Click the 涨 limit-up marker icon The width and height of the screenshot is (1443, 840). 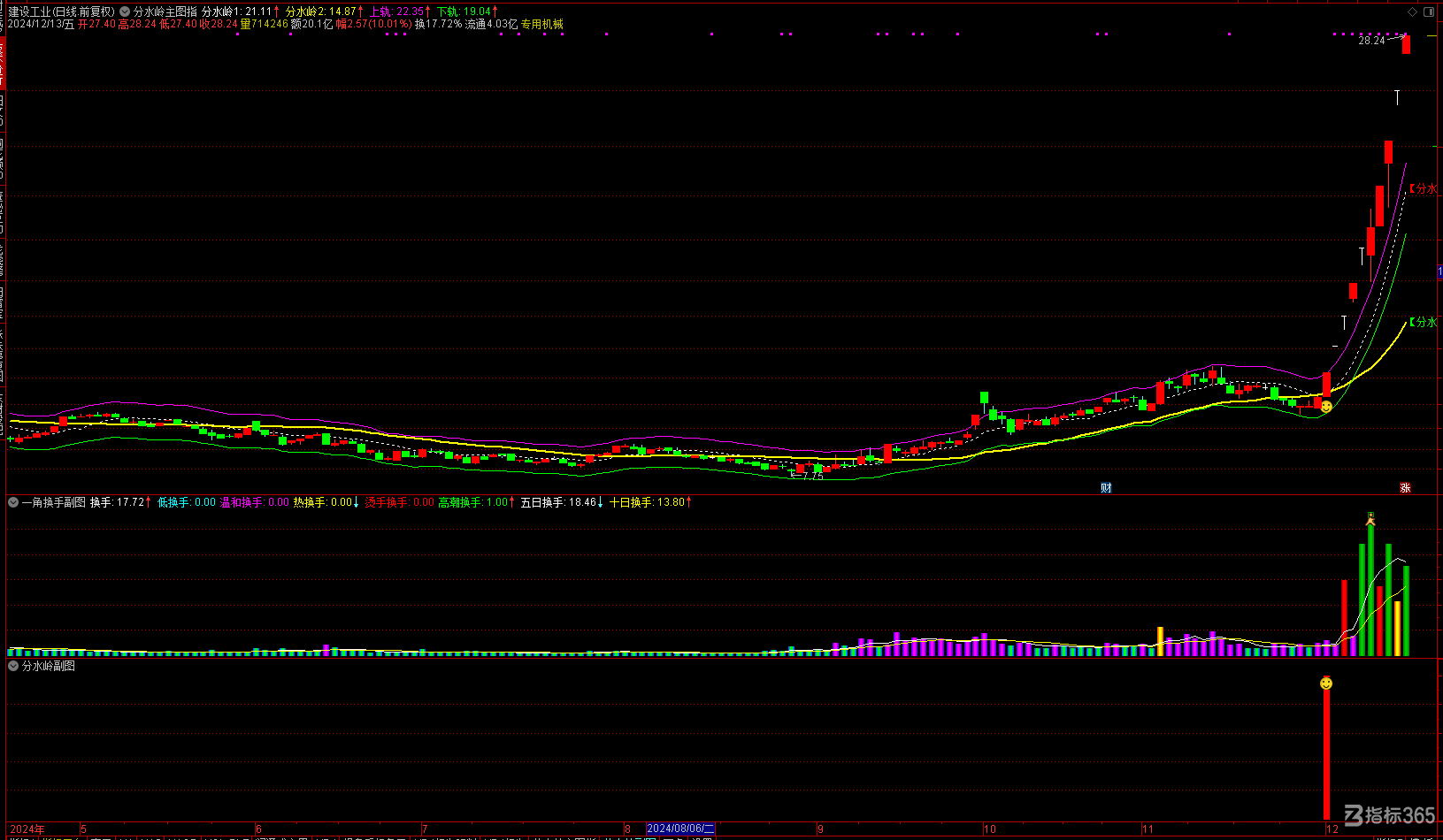coord(1405,488)
